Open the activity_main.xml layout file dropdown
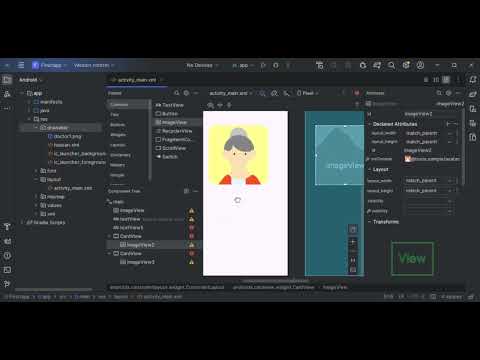The height and width of the screenshot is (360, 480). click(231, 93)
